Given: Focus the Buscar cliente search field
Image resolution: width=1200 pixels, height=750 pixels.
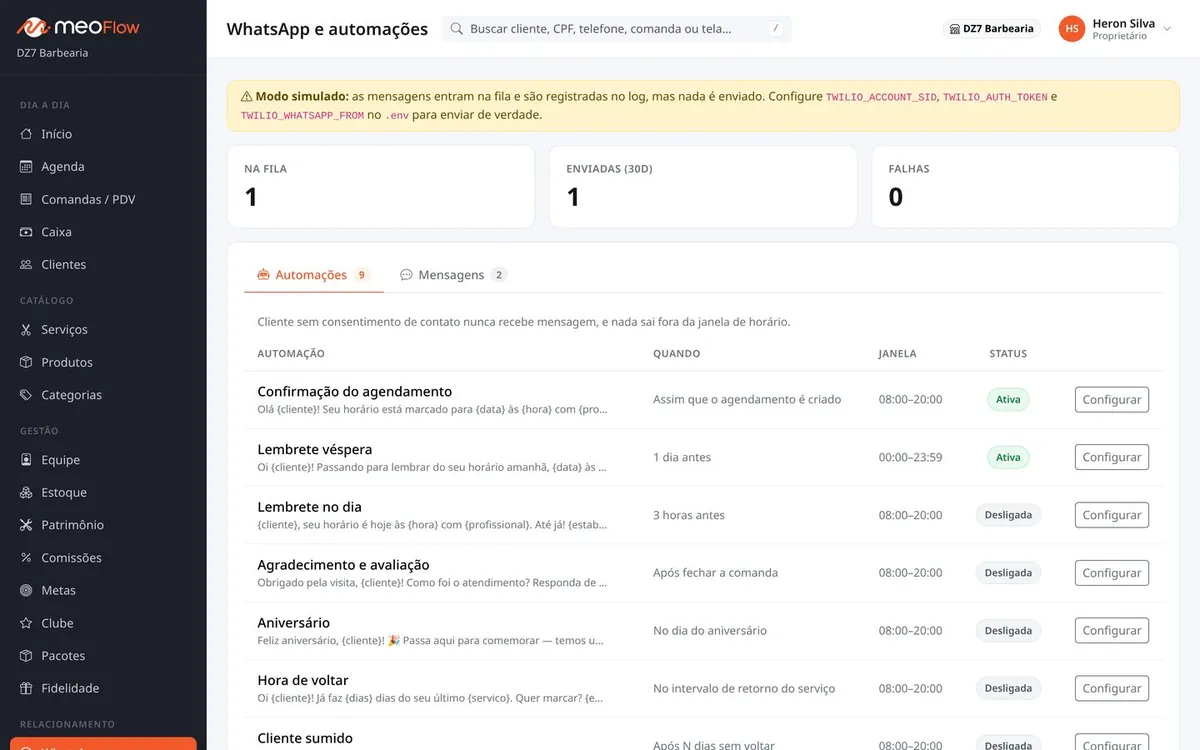Looking at the screenshot, I should [x=616, y=29].
